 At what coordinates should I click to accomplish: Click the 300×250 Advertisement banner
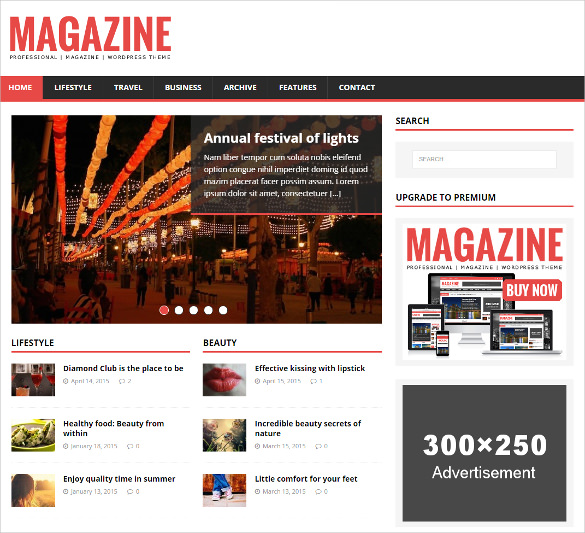pyautogui.click(x=484, y=453)
